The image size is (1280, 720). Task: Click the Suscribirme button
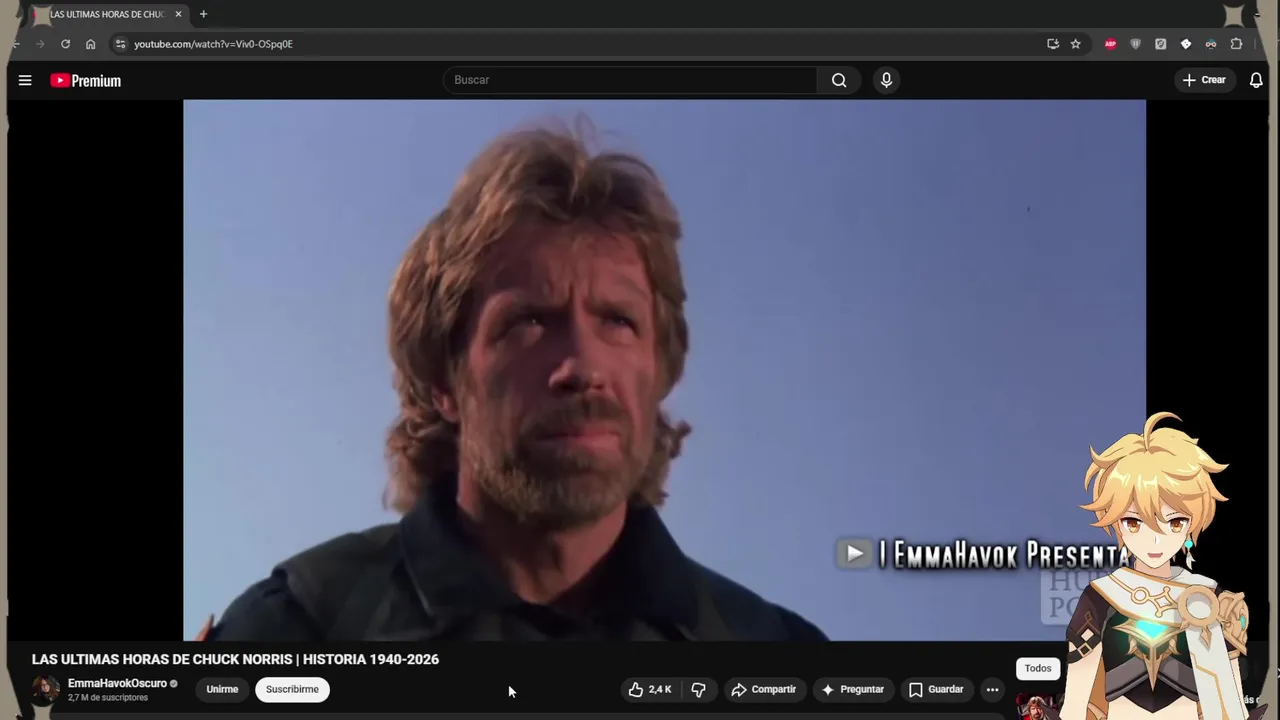[292, 689]
